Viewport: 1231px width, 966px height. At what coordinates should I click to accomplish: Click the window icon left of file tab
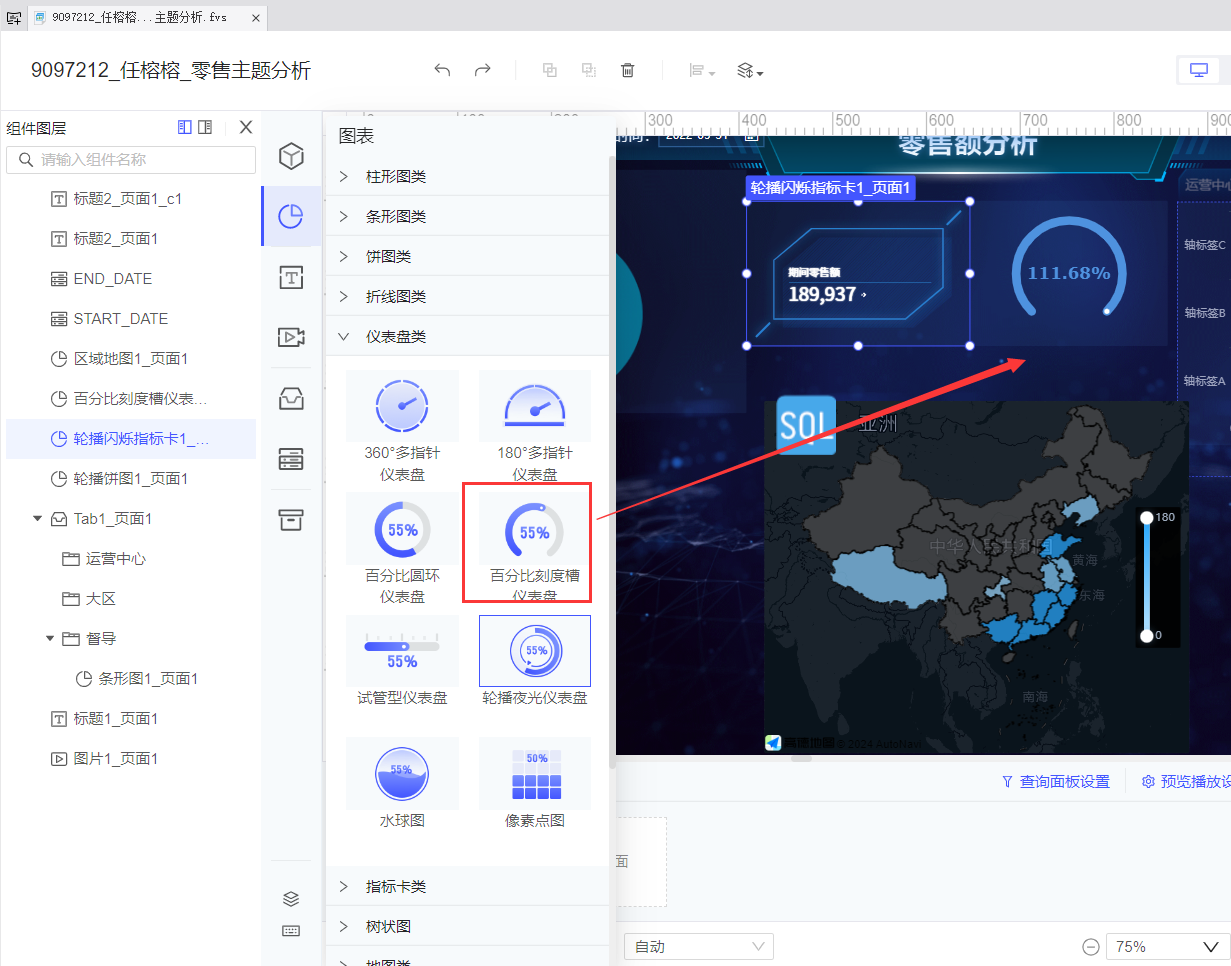point(14,18)
